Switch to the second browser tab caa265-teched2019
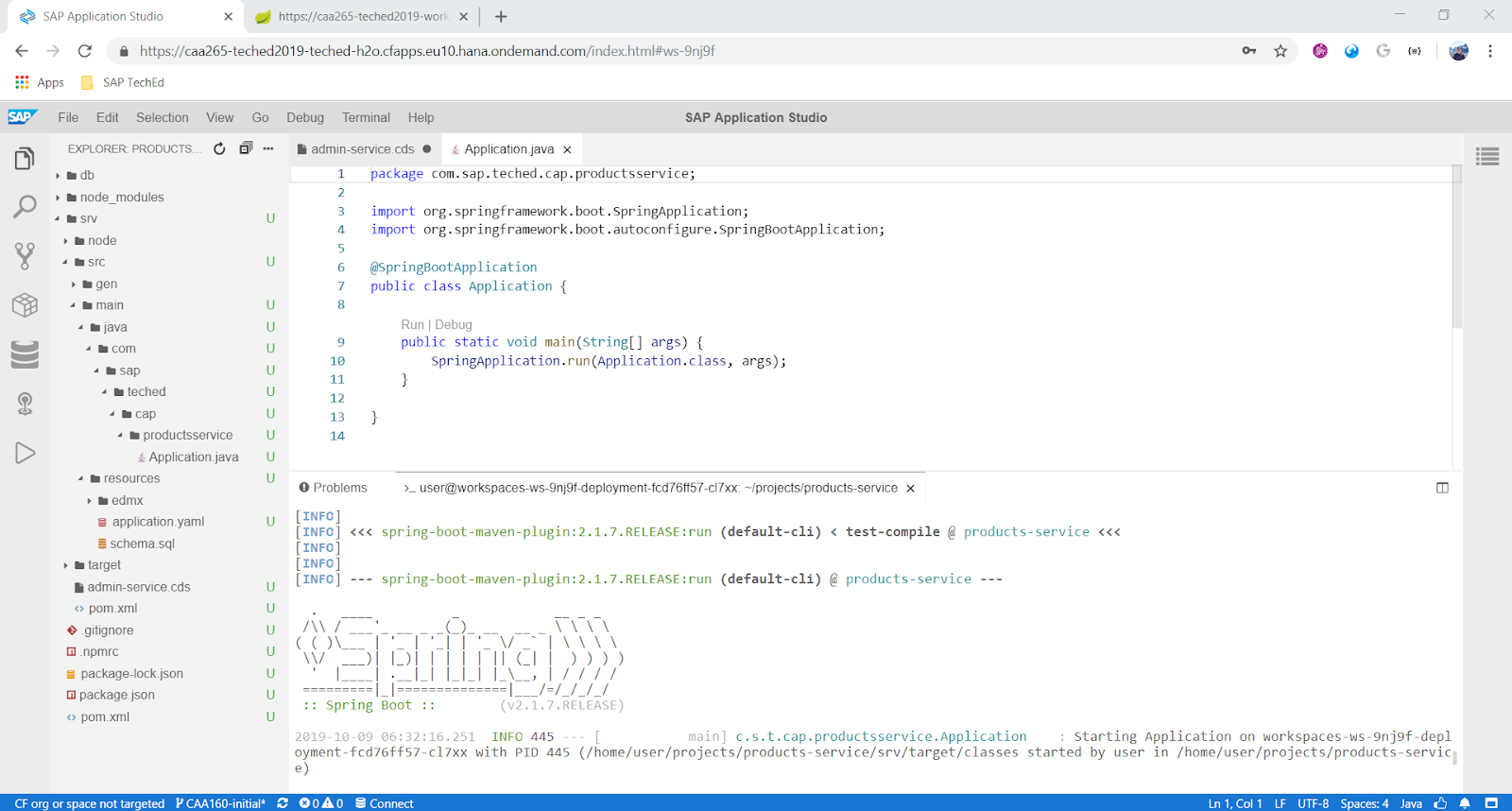 [x=361, y=16]
